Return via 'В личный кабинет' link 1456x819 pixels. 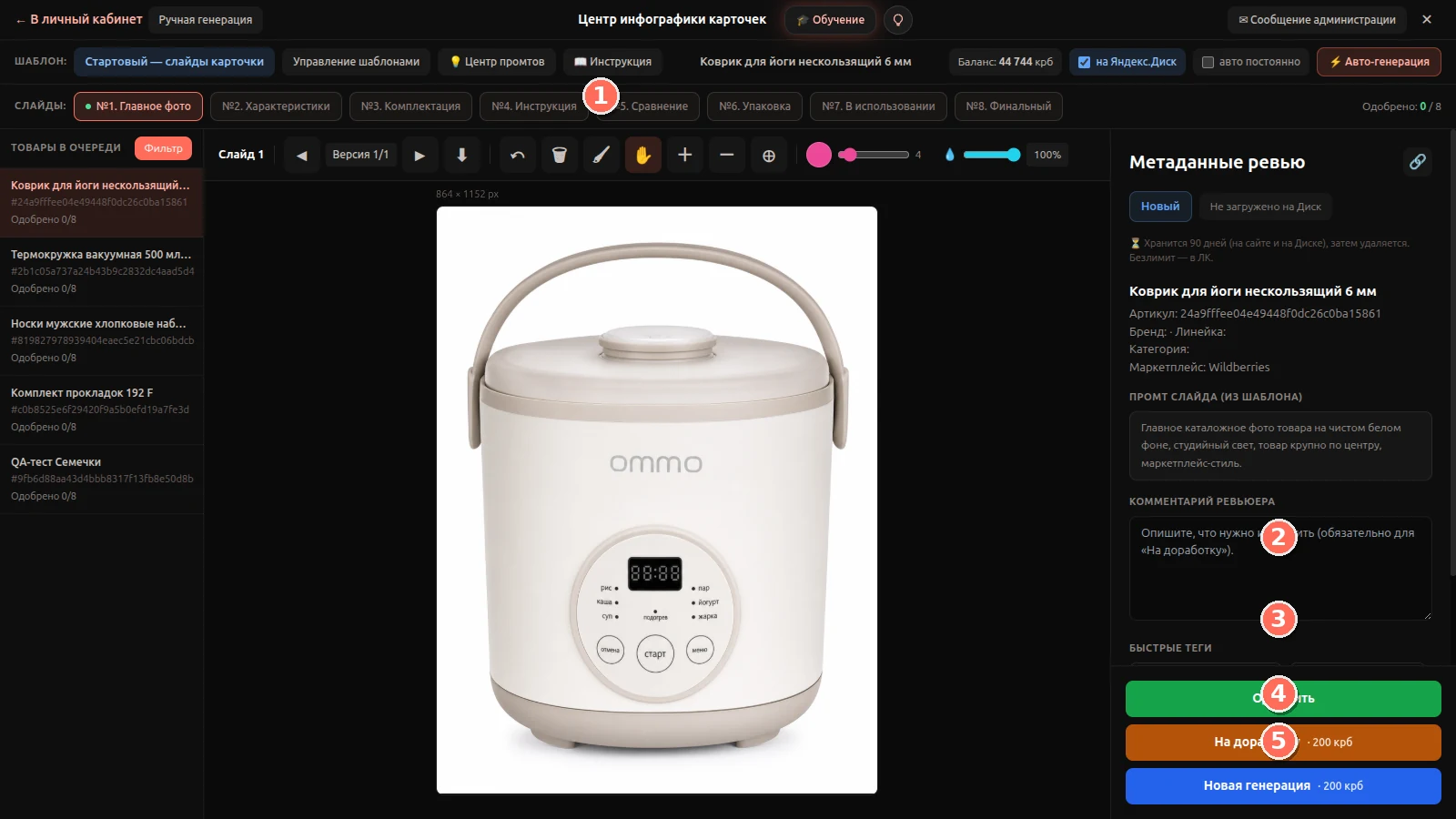79,19
